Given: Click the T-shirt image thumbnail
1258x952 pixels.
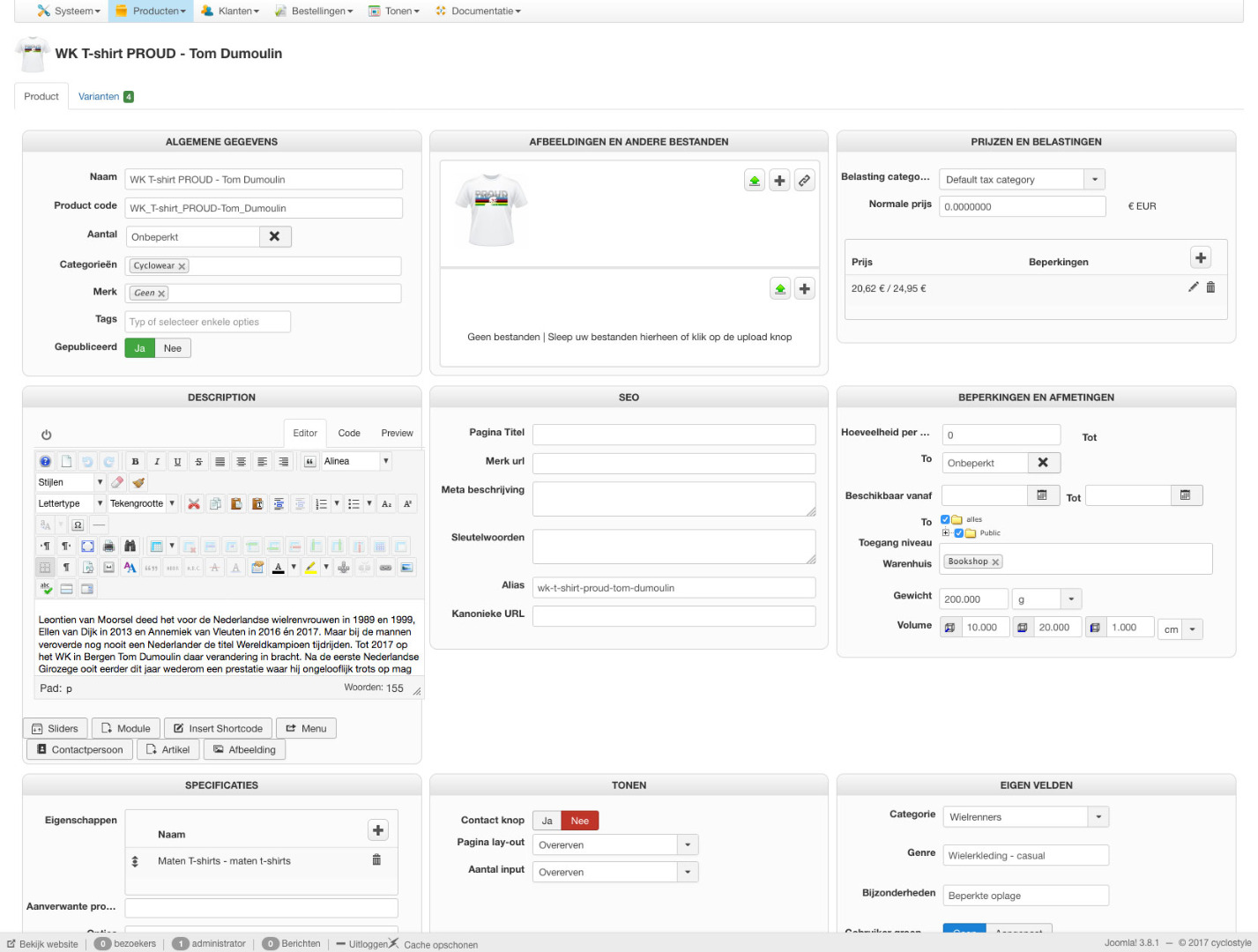Looking at the screenshot, I should click(x=491, y=210).
